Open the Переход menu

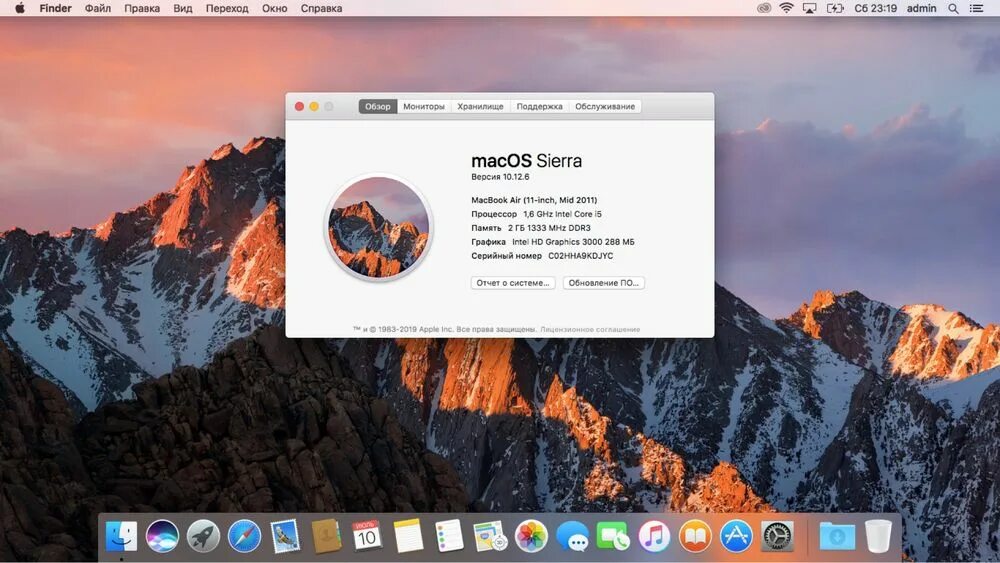coord(227,8)
